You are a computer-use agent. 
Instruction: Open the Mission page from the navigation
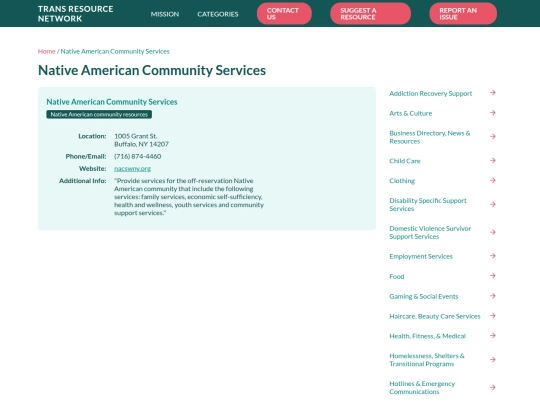tap(165, 14)
